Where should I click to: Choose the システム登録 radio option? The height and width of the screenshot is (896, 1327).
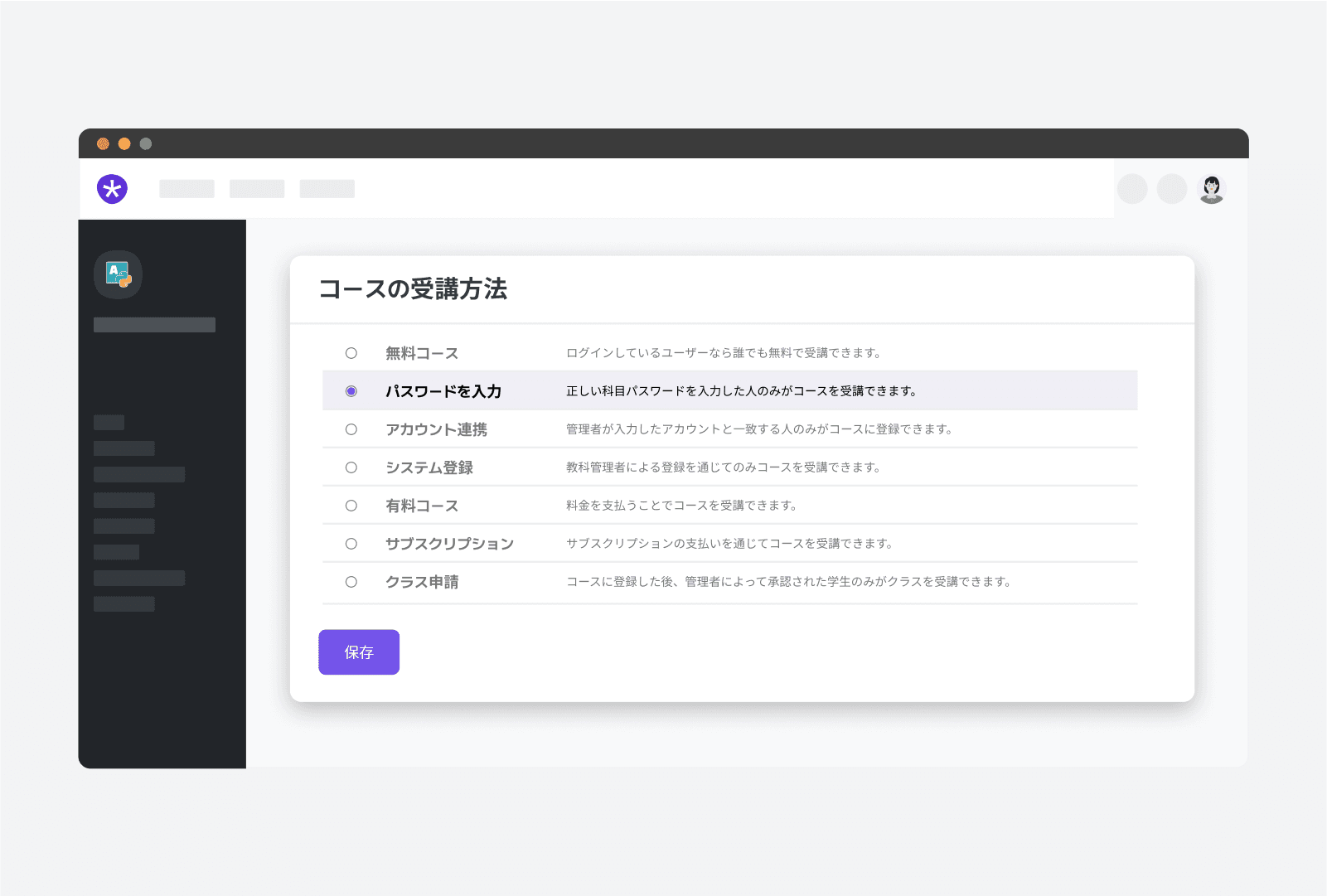(351, 467)
